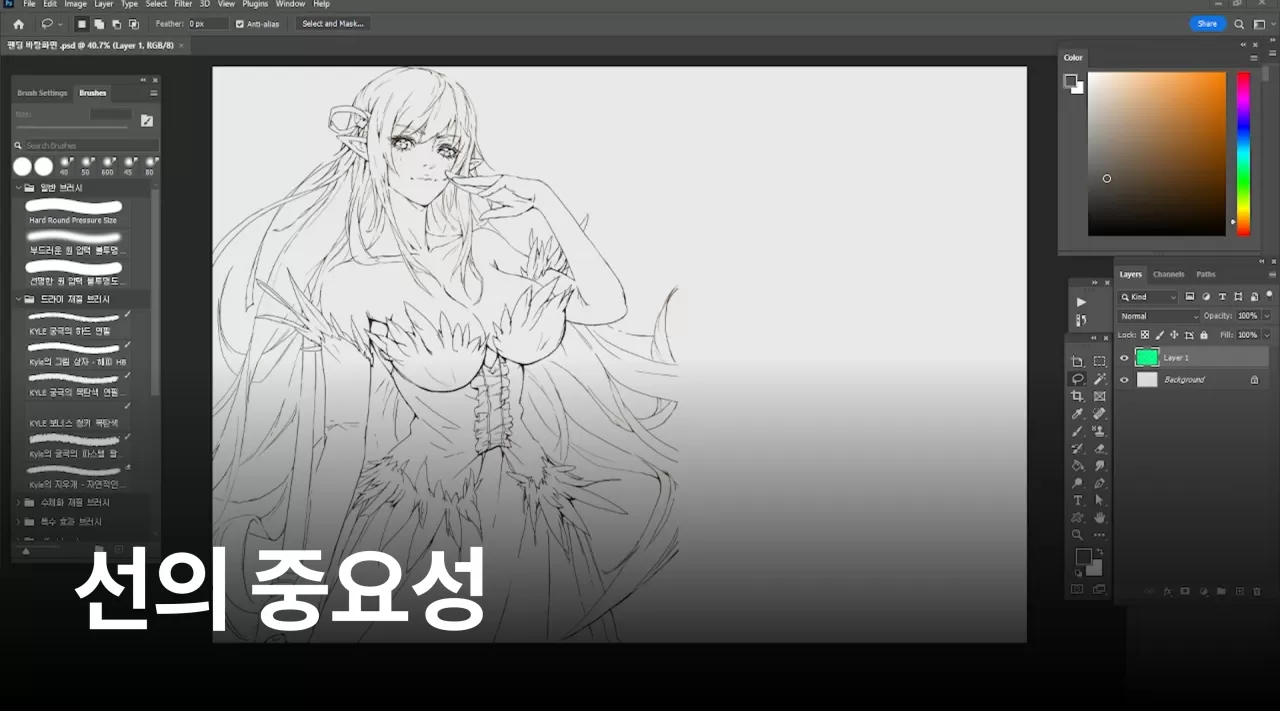Viewport: 1280px width, 711px height.
Task: Click the Select and Mask button
Action: (x=332, y=23)
